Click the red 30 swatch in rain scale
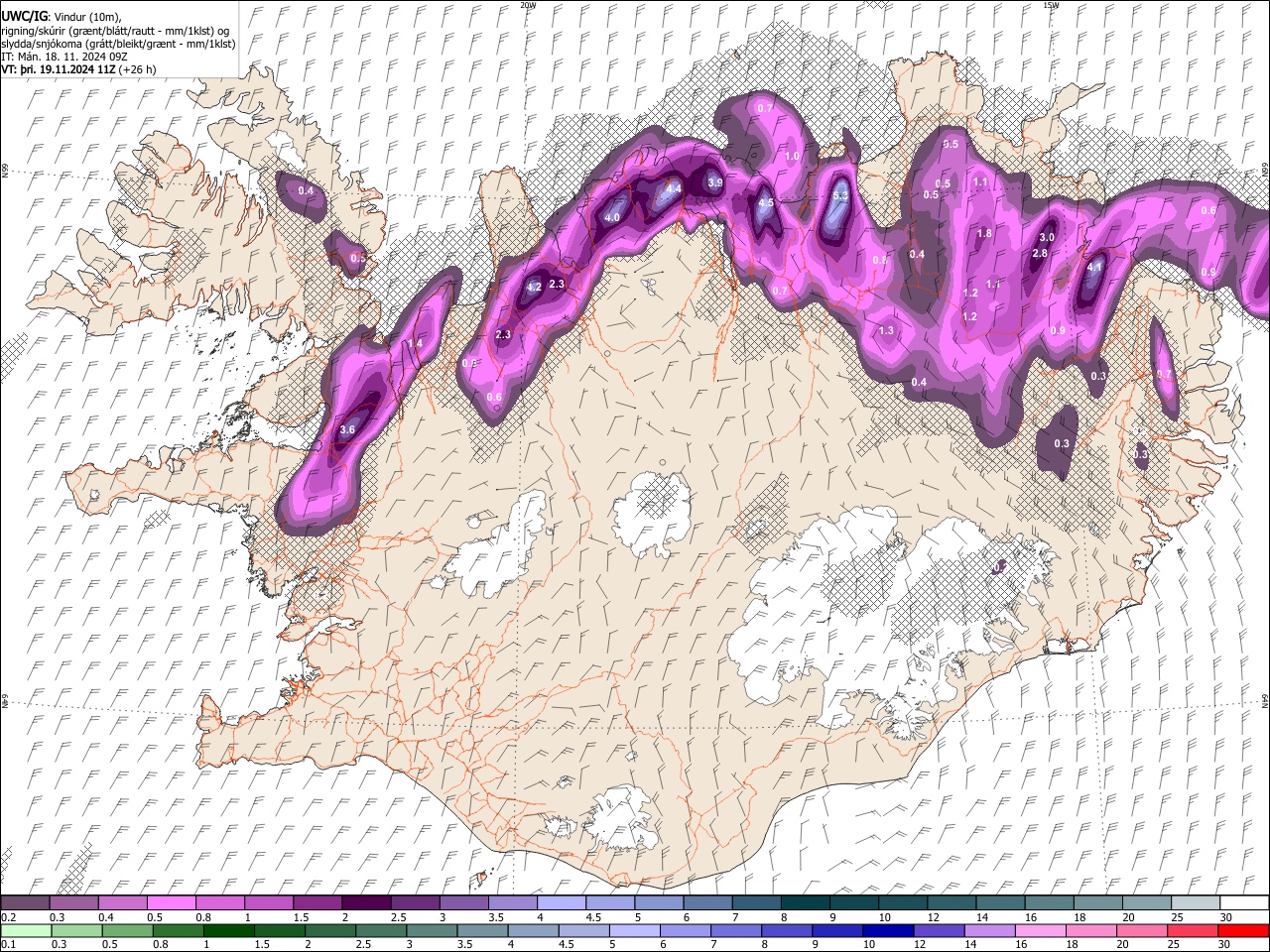Screen dimensions: 1270x952 [x=1242, y=930]
